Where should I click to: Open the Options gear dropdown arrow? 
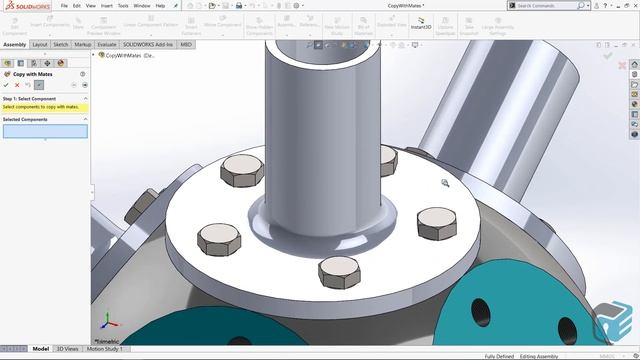point(302,6)
